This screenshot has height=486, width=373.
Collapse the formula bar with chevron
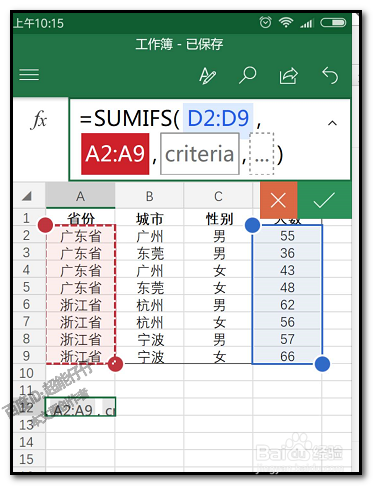pyautogui.click(x=332, y=123)
